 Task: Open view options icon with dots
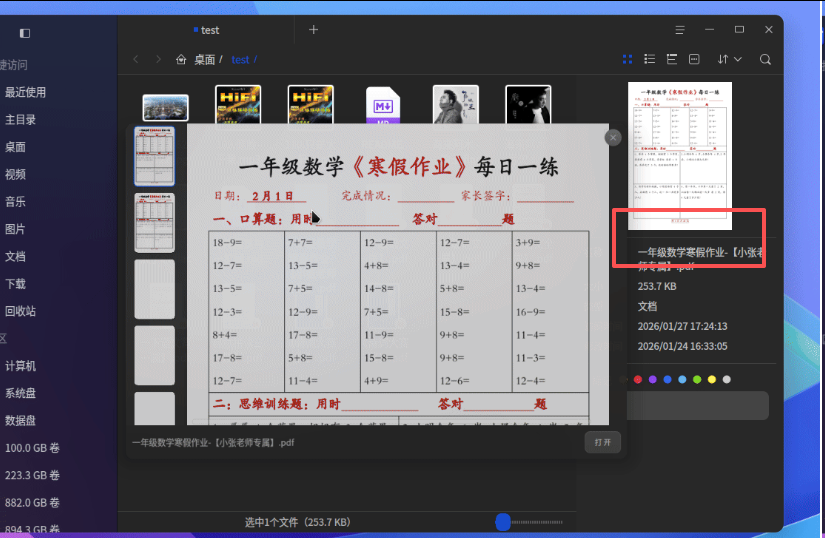(x=694, y=59)
